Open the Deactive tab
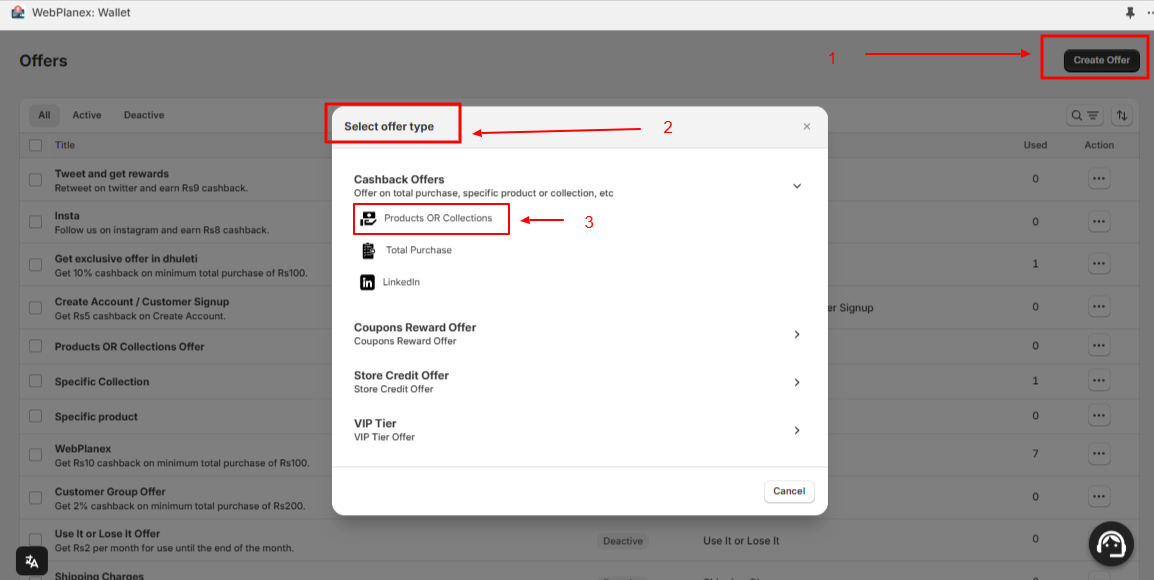The image size is (1154, 580). (x=143, y=114)
